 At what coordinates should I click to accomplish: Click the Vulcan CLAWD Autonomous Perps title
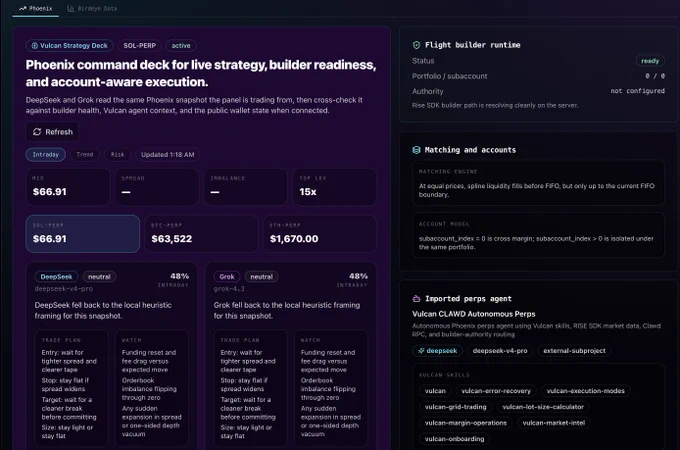tap(474, 314)
